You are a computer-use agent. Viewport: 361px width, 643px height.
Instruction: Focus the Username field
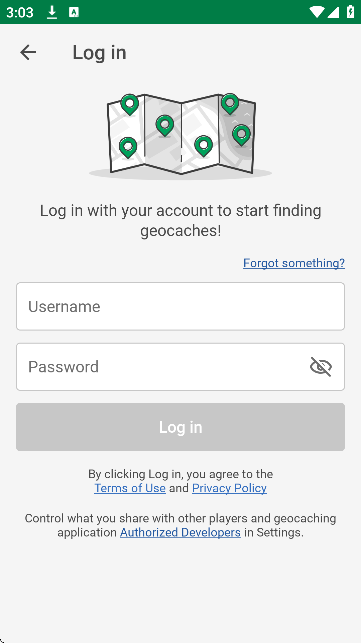point(180,306)
